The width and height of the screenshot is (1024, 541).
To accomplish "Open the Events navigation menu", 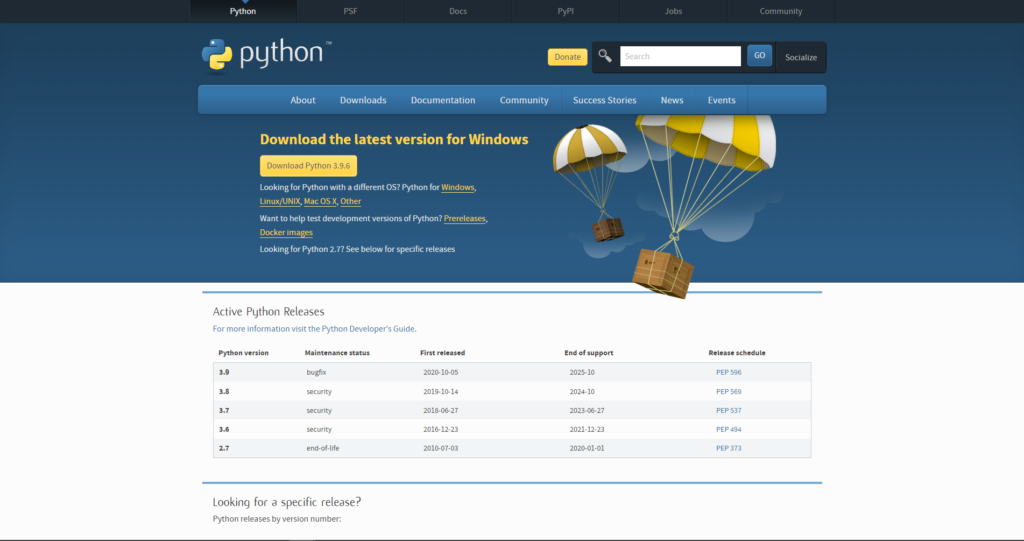I will click(722, 100).
